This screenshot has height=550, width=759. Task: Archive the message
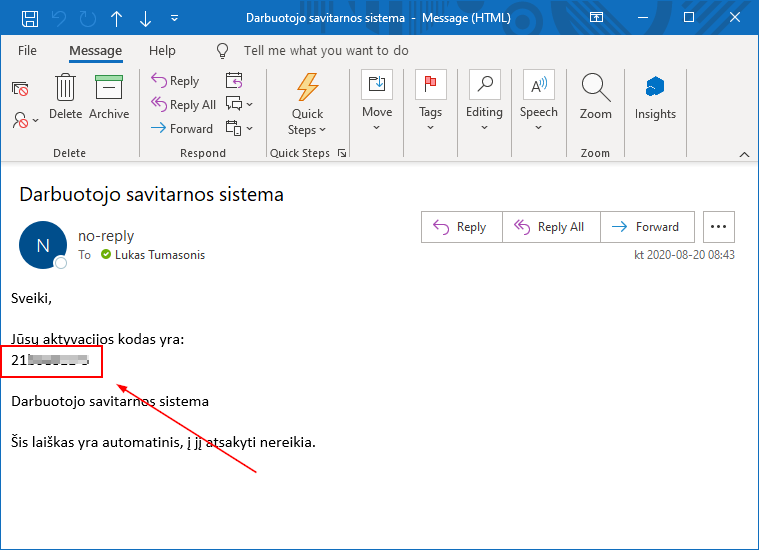(109, 98)
